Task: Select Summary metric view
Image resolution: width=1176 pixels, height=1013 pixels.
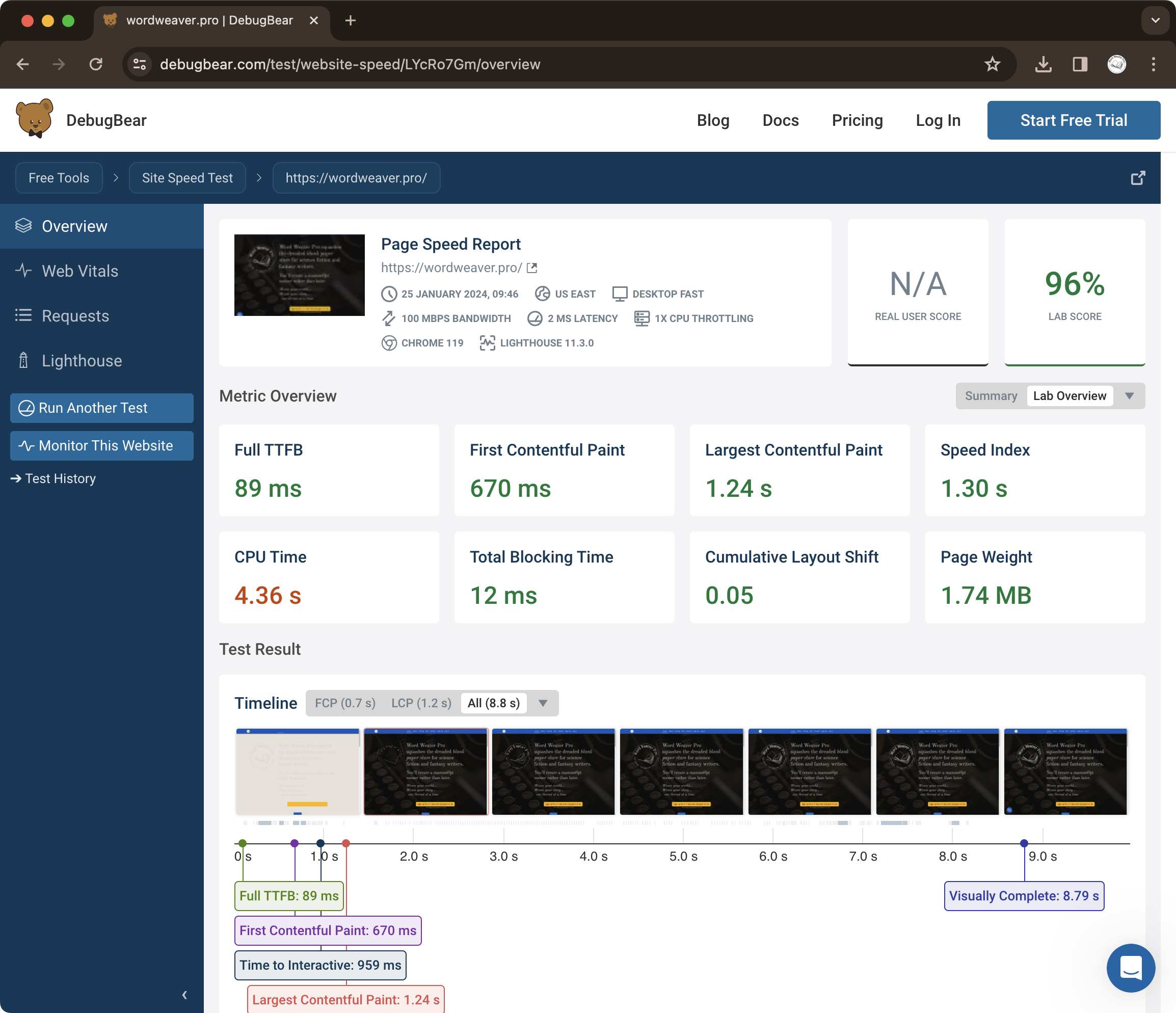Action: pos(991,395)
